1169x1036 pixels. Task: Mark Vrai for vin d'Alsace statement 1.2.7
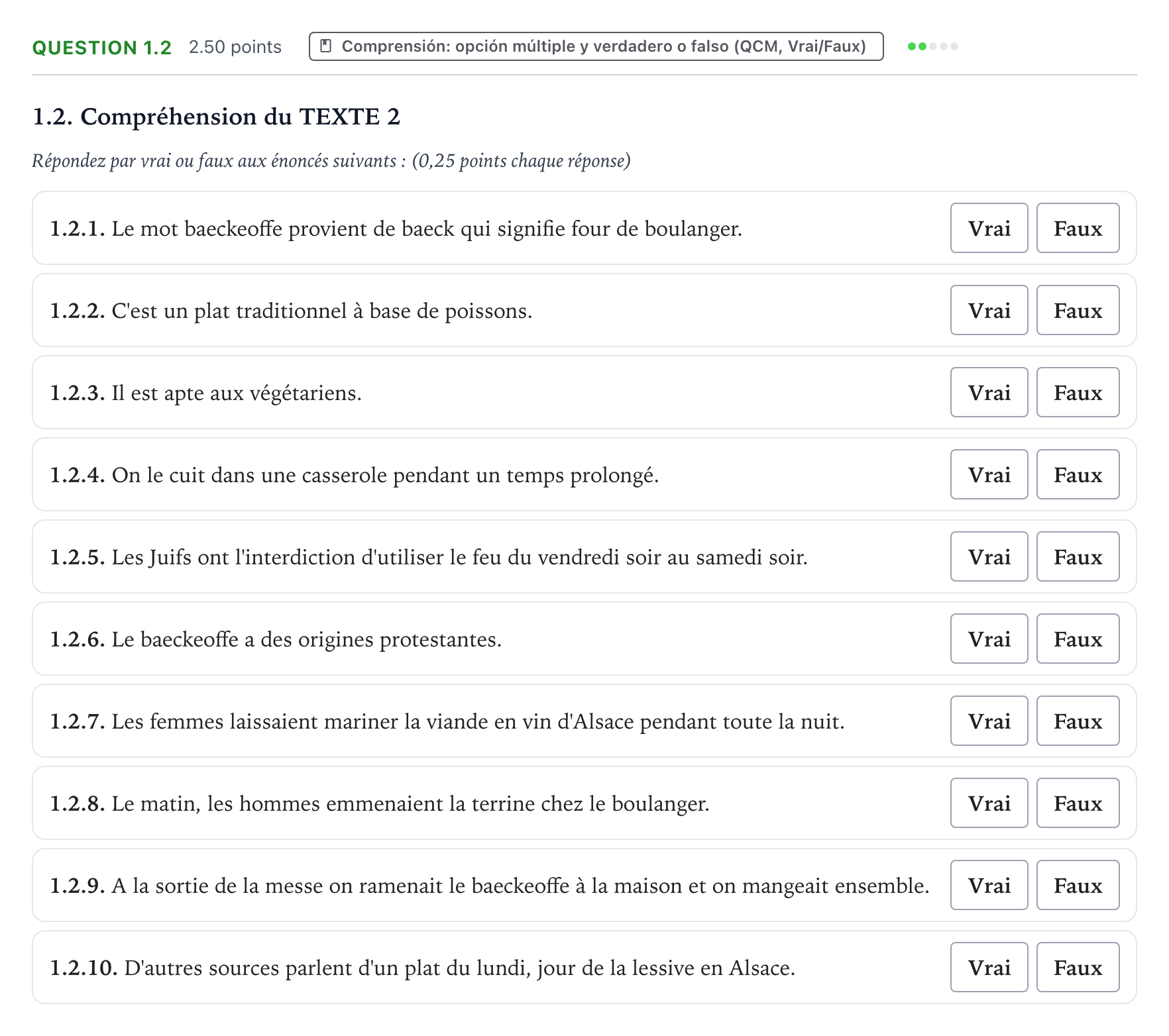click(989, 721)
